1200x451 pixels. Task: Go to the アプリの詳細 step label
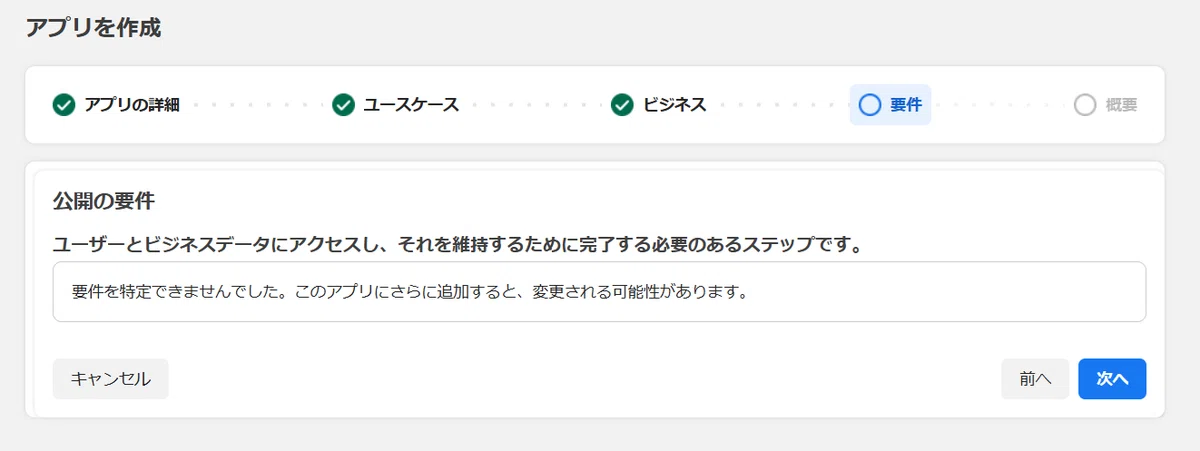[132, 105]
